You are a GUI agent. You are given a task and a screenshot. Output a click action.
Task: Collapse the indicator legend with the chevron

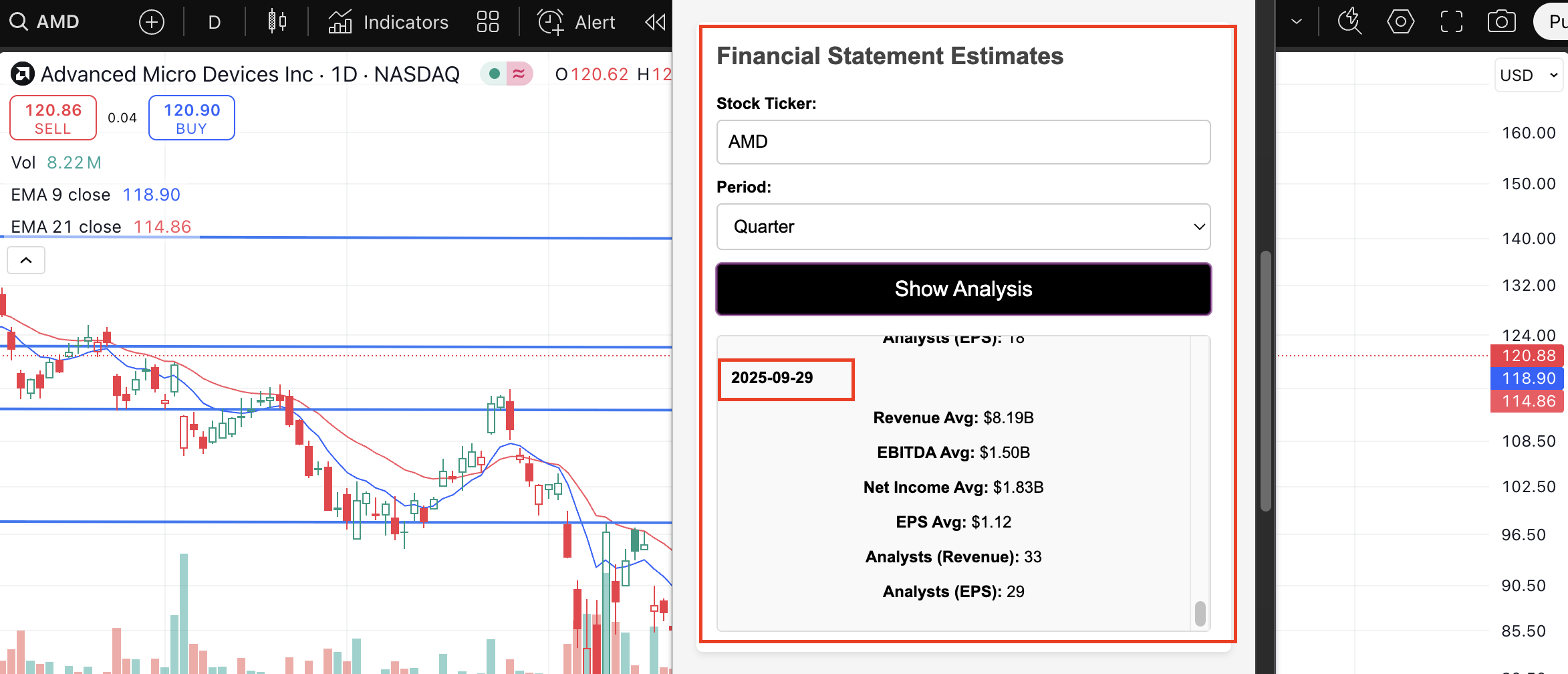tap(26, 260)
